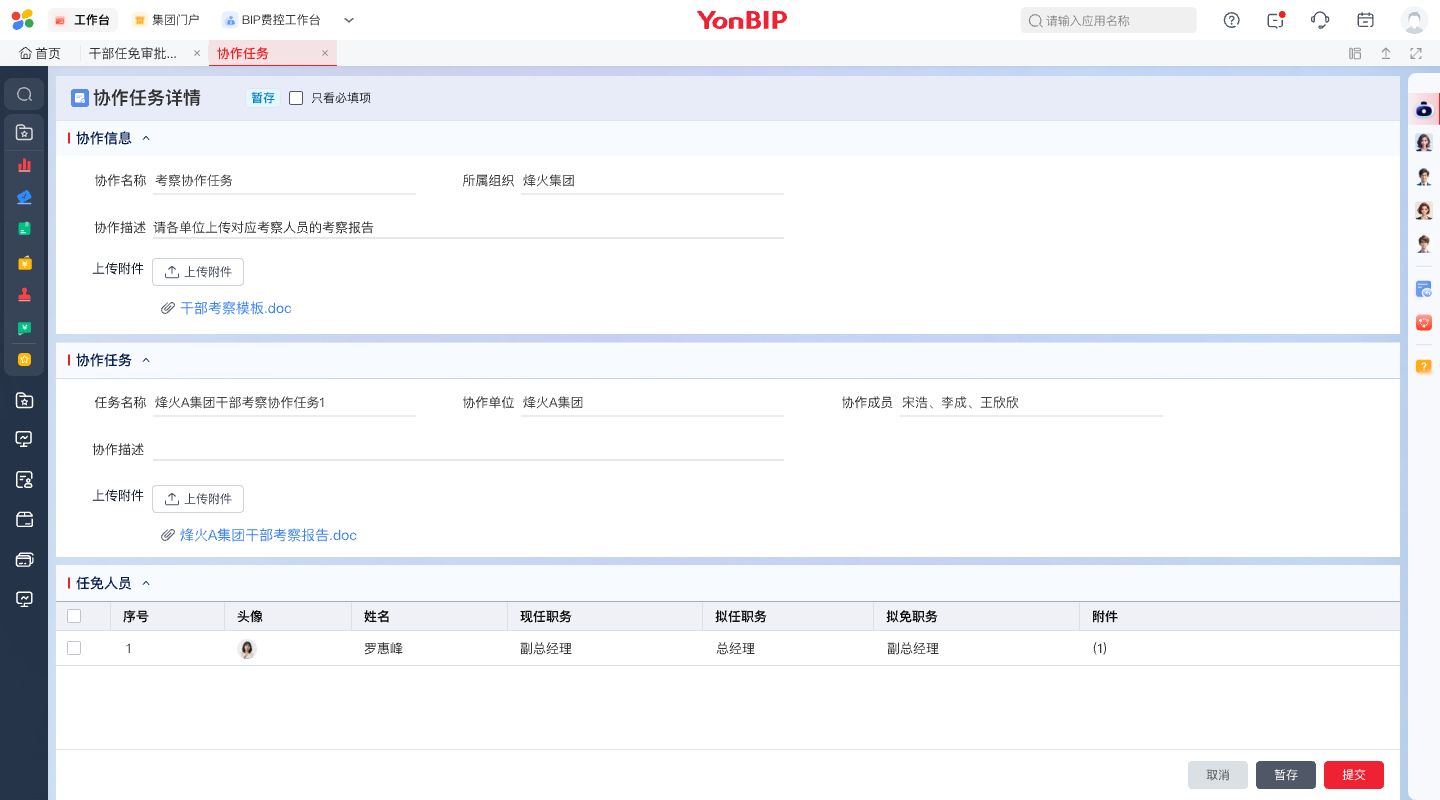Click the user profile avatar in header

pos(1414,20)
